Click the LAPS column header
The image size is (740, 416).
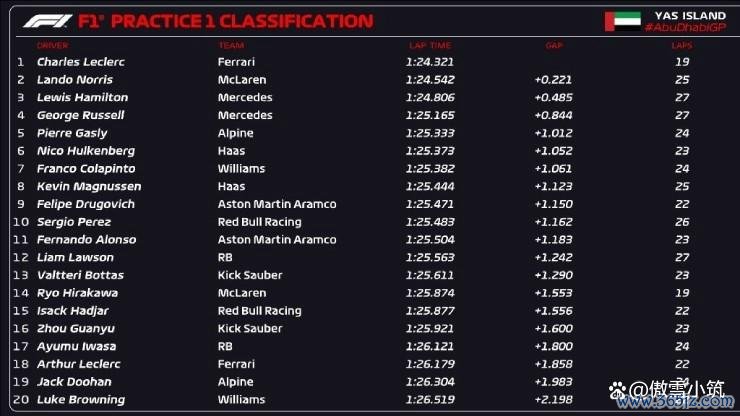click(x=681, y=46)
